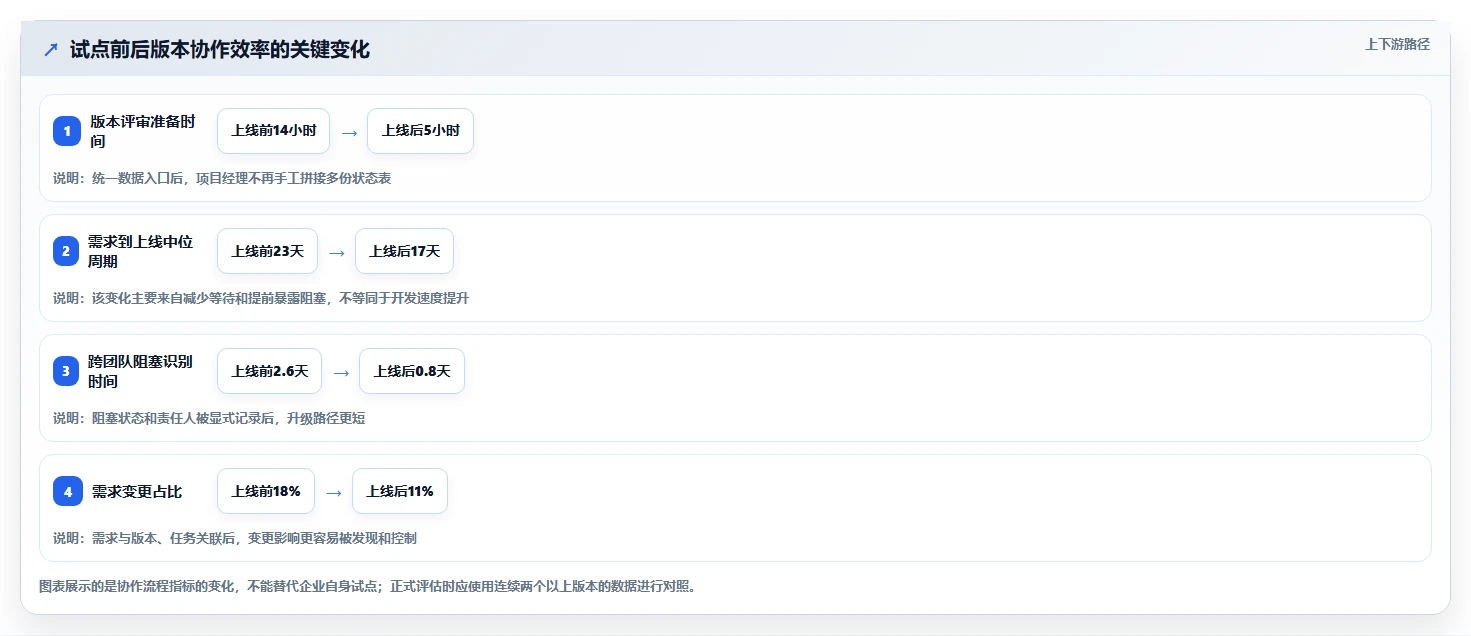The width and height of the screenshot is (1471, 636).
Task: Click the 上线后17天 value pill
Action: (404, 251)
